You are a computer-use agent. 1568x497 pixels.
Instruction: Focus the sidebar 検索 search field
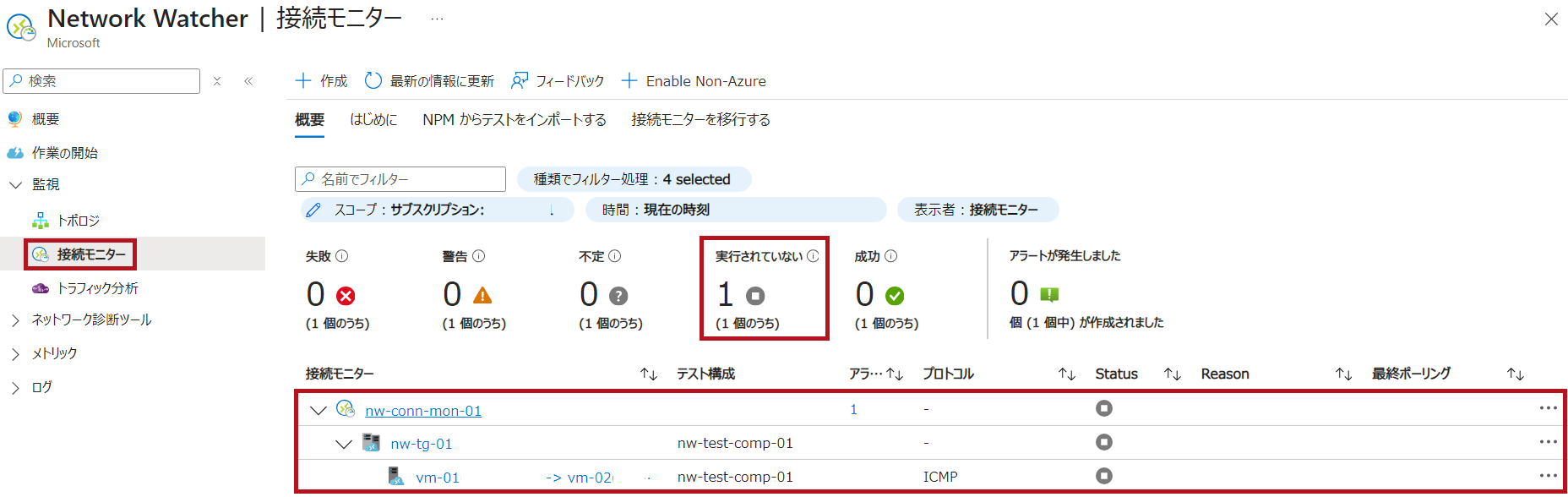[x=101, y=81]
